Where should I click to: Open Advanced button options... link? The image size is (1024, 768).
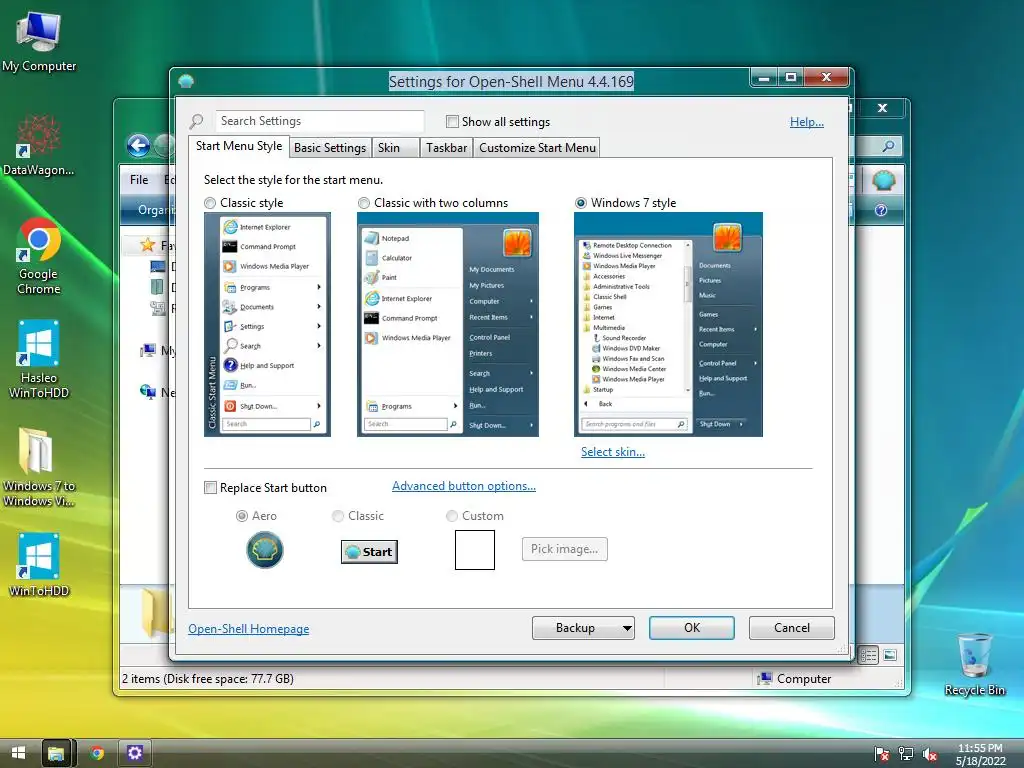click(464, 486)
